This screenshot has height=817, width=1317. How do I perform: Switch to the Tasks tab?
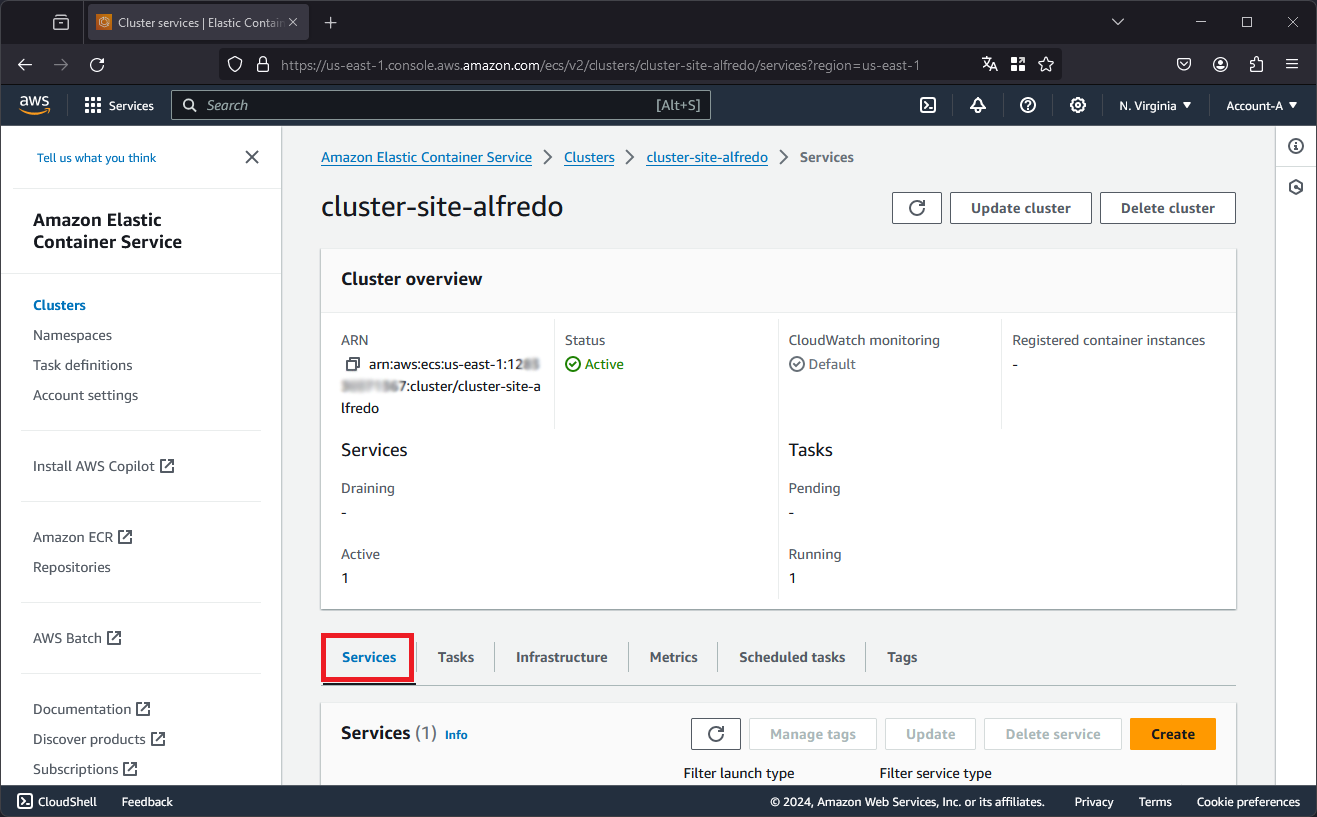point(456,657)
